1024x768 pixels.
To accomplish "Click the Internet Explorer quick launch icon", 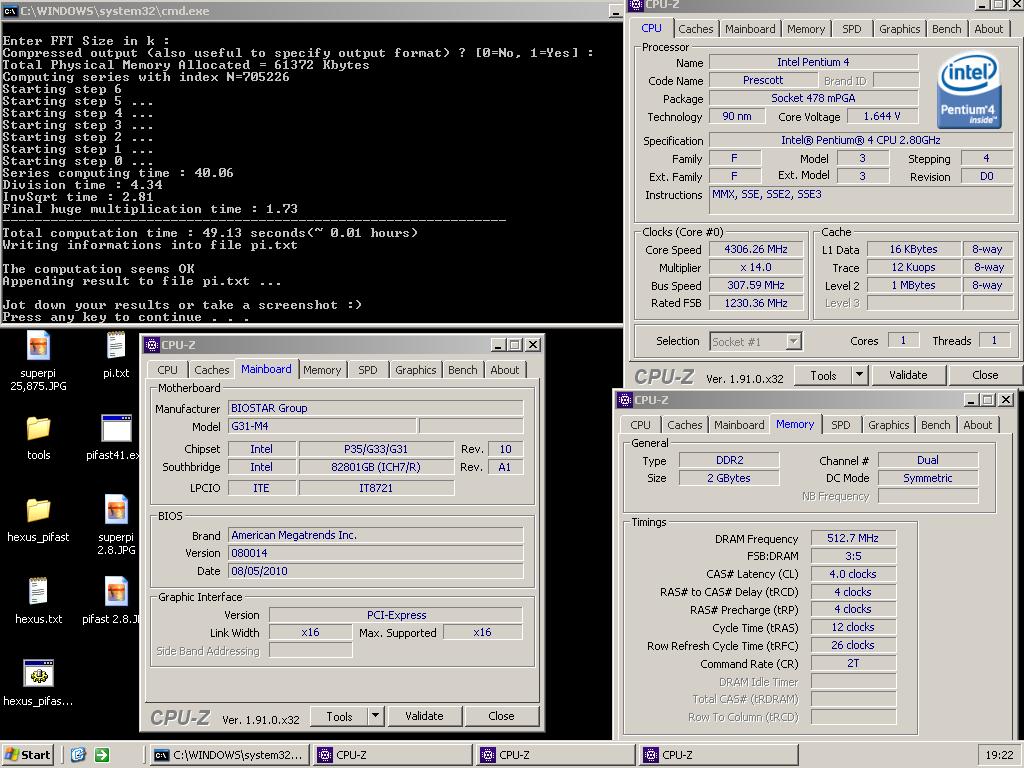I will tap(78, 755).
